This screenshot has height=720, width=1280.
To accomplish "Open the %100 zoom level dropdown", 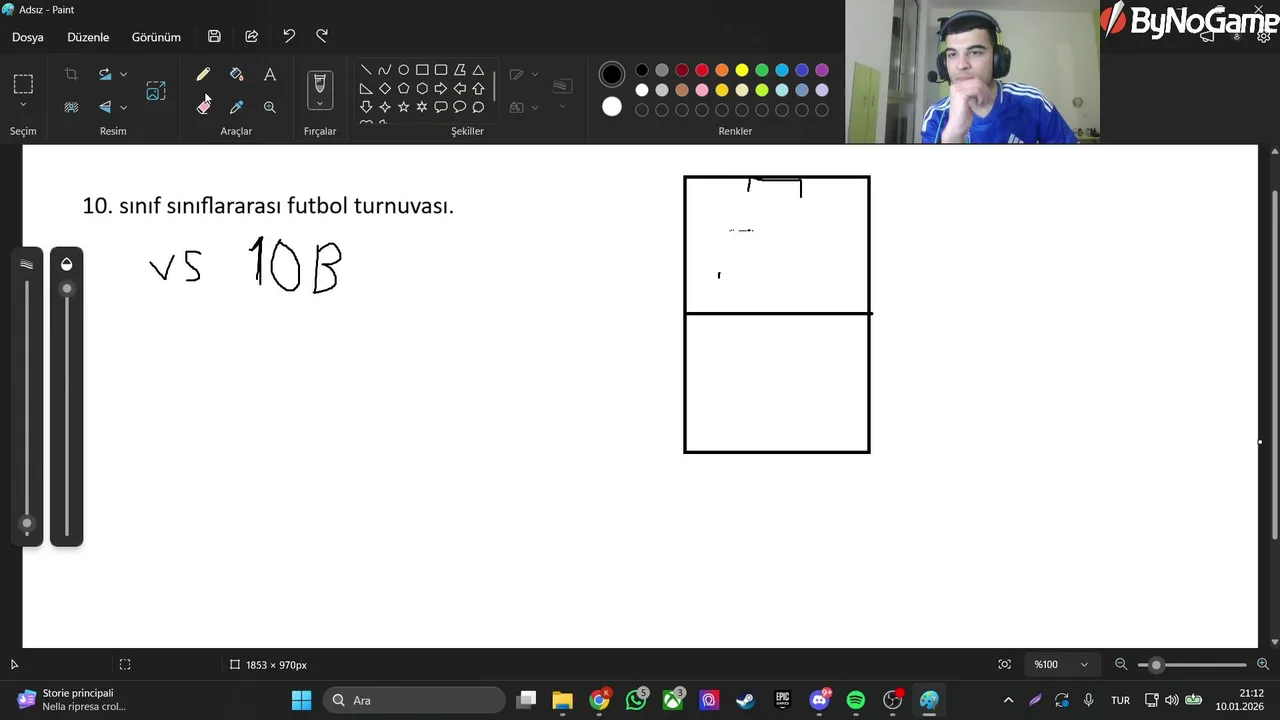I will tap(1061, 664).
